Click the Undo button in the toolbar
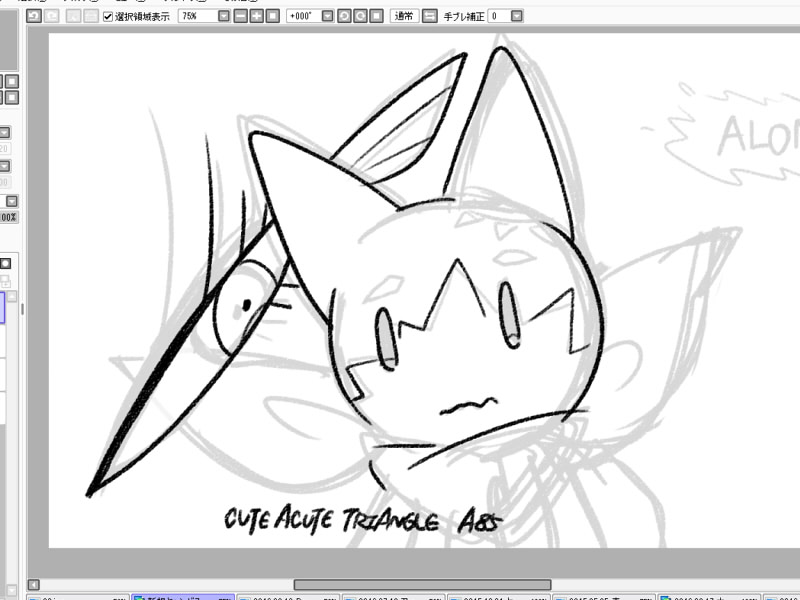 pos(34,16)
